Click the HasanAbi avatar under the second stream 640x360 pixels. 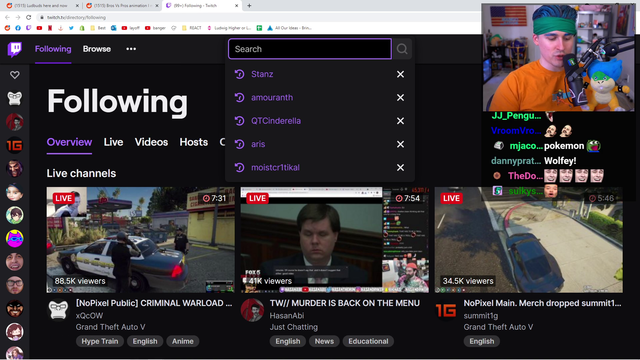point(252,311)
